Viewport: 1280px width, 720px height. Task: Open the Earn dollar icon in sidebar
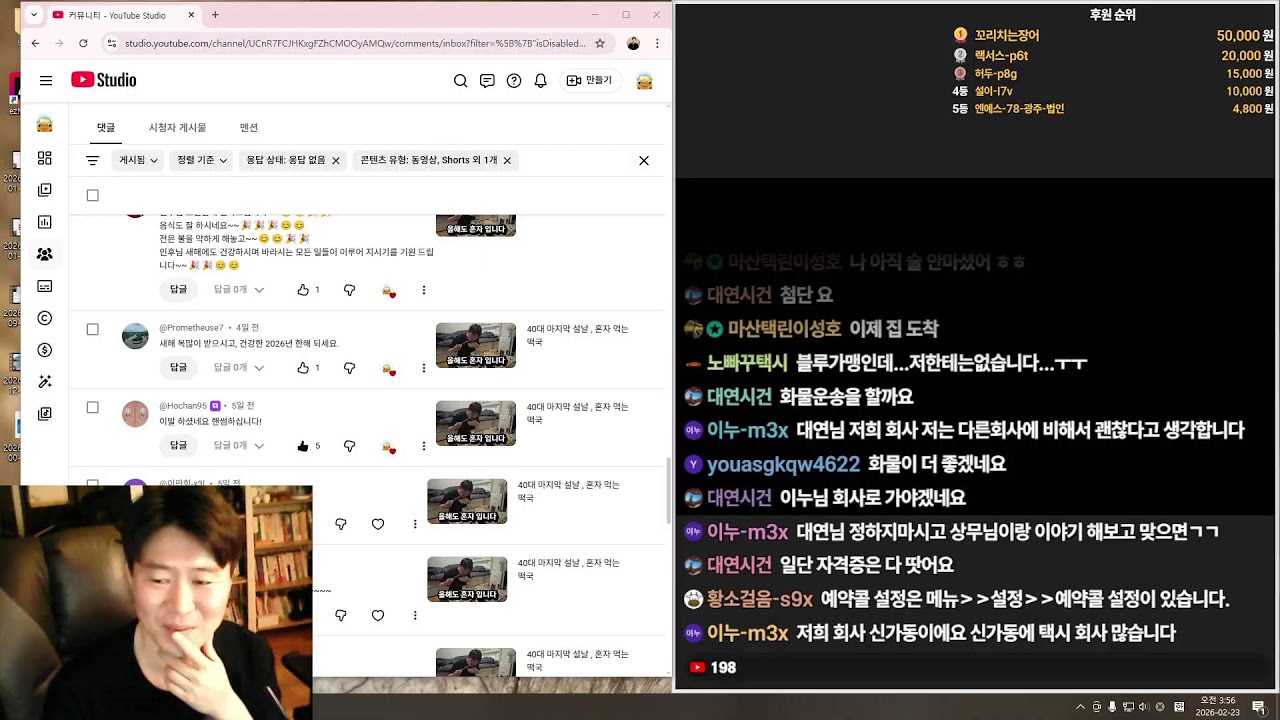point(44,350)
